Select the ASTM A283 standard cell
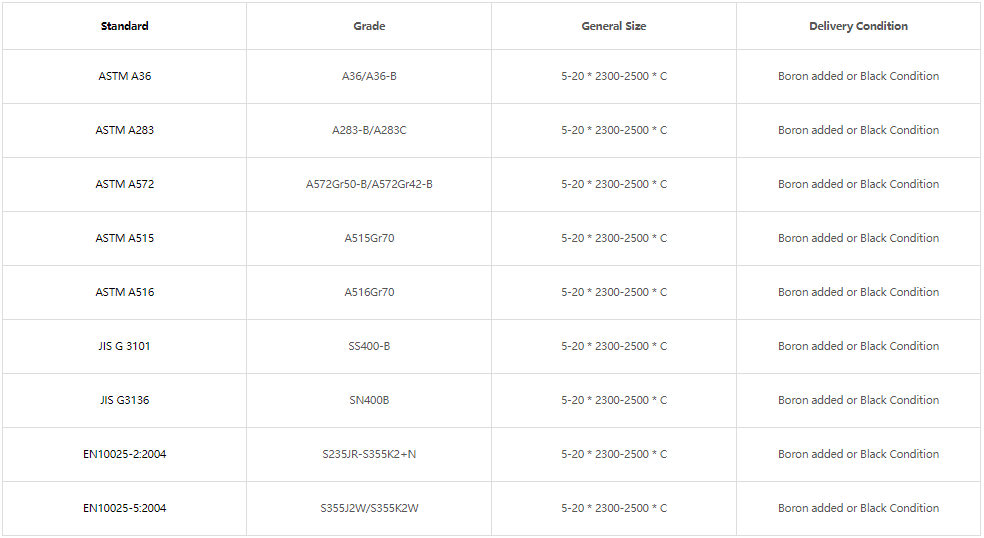Viewport: 984px width, 538px height. [124, 130]
